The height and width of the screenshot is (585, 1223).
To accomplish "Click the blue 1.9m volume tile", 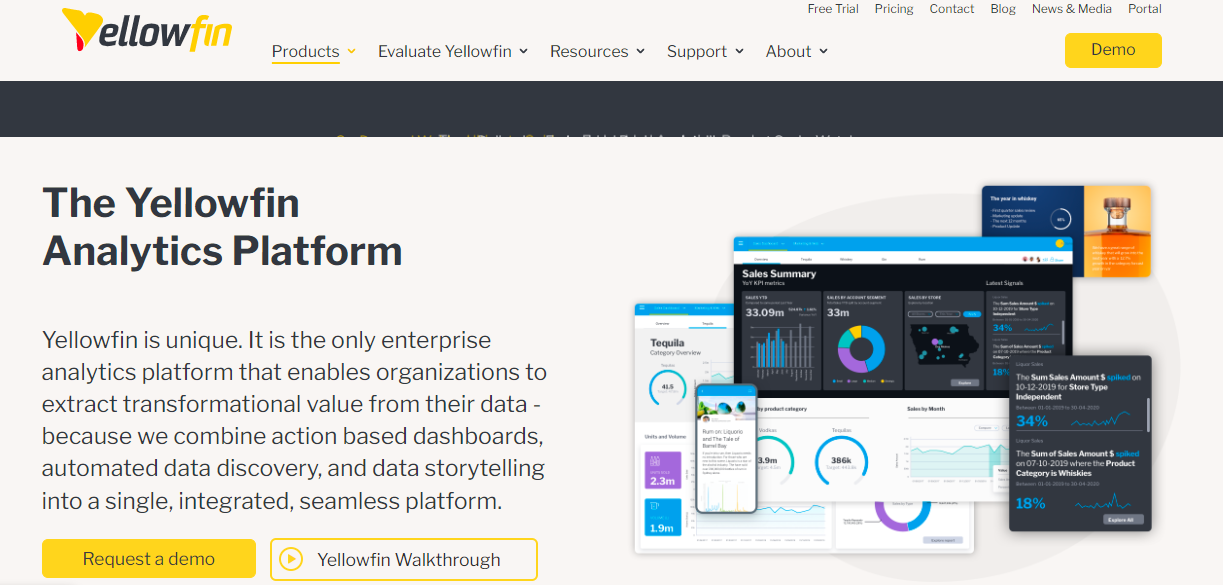I will [x=663, y=518].
